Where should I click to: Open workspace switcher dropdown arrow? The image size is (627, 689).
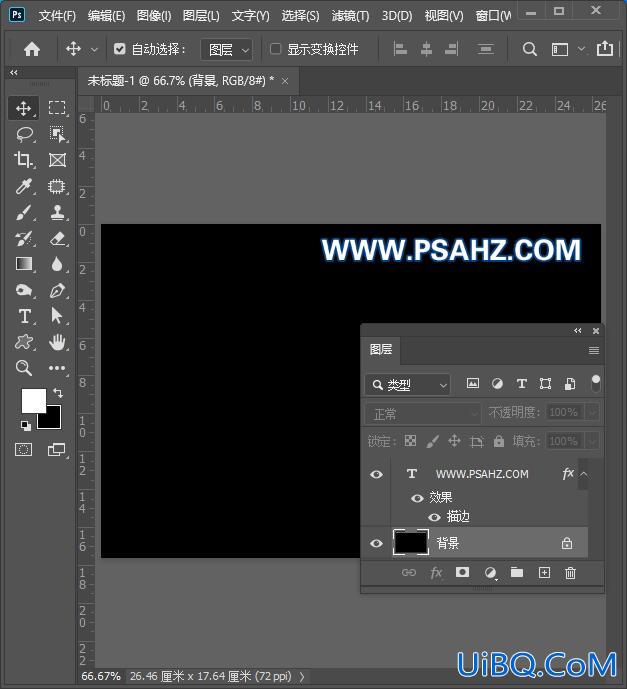581,49
